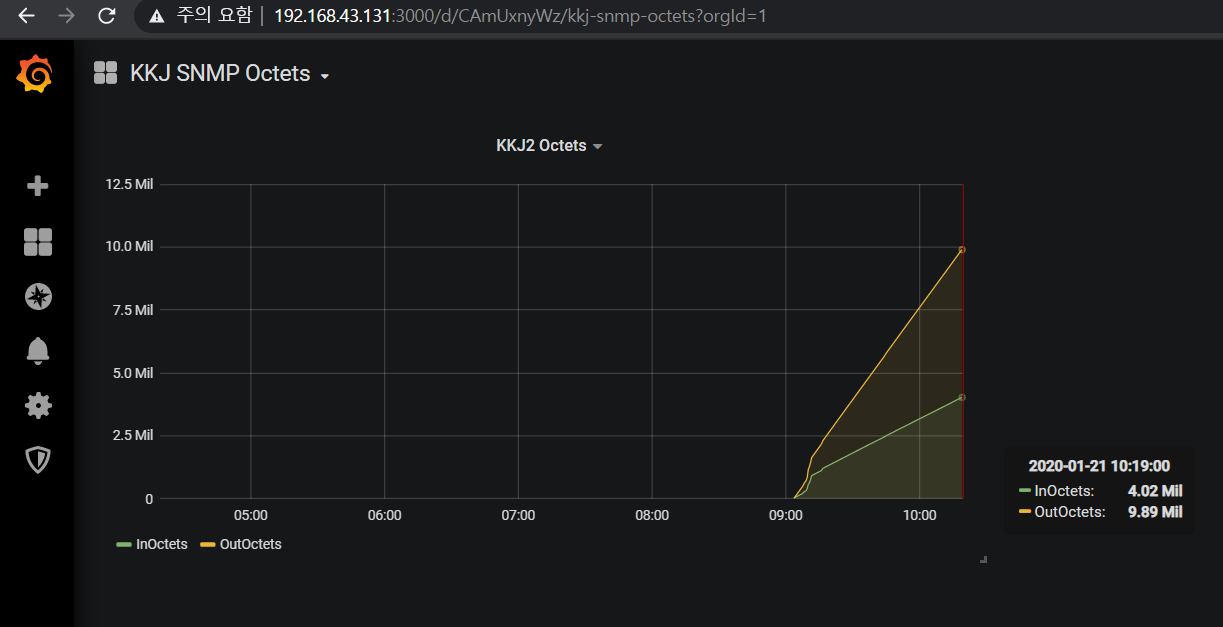Open the Dashboards squares icon in the sidebar

38,242
